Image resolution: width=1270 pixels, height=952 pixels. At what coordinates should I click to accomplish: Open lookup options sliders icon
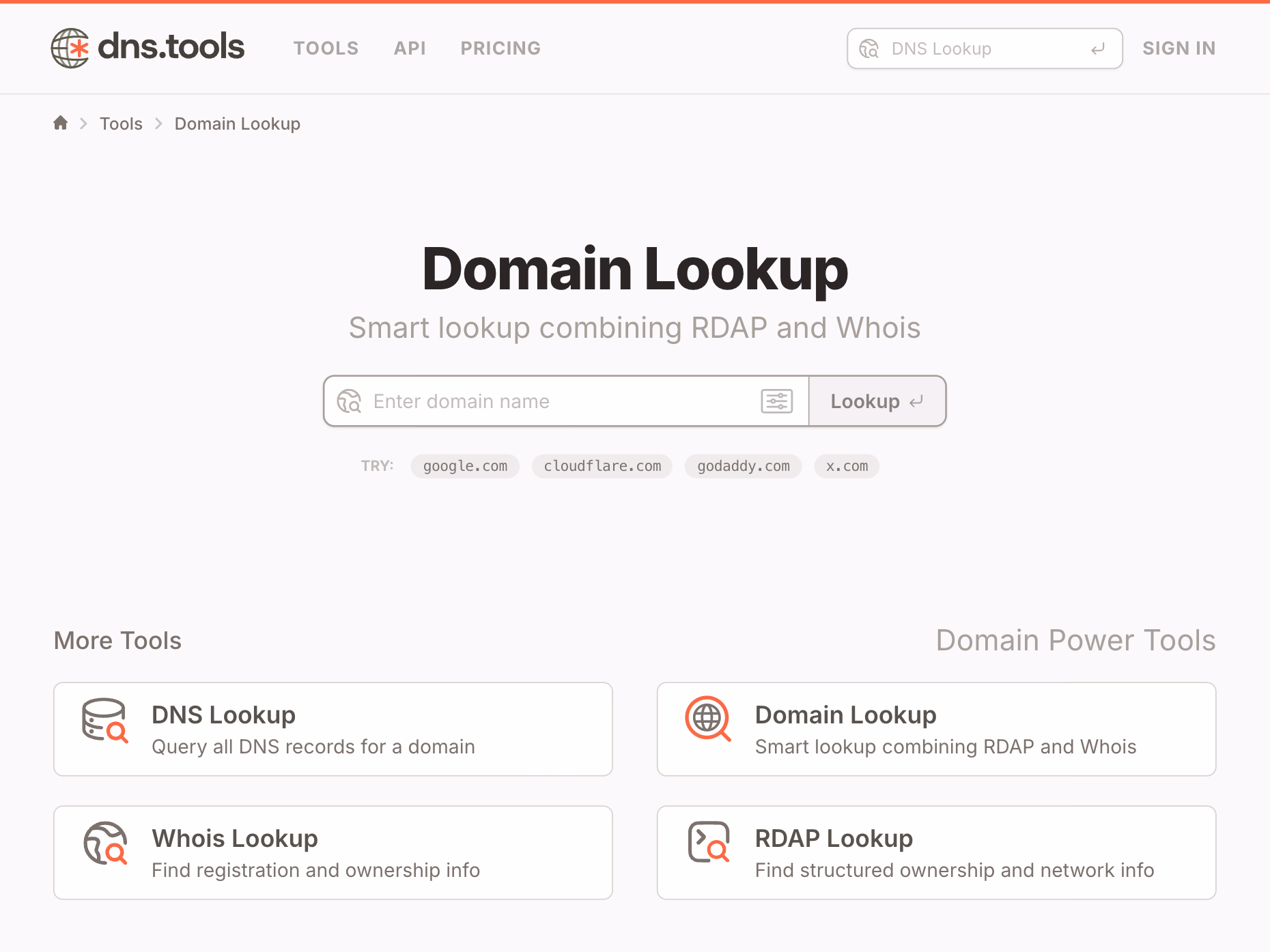[x=776, y=401]
